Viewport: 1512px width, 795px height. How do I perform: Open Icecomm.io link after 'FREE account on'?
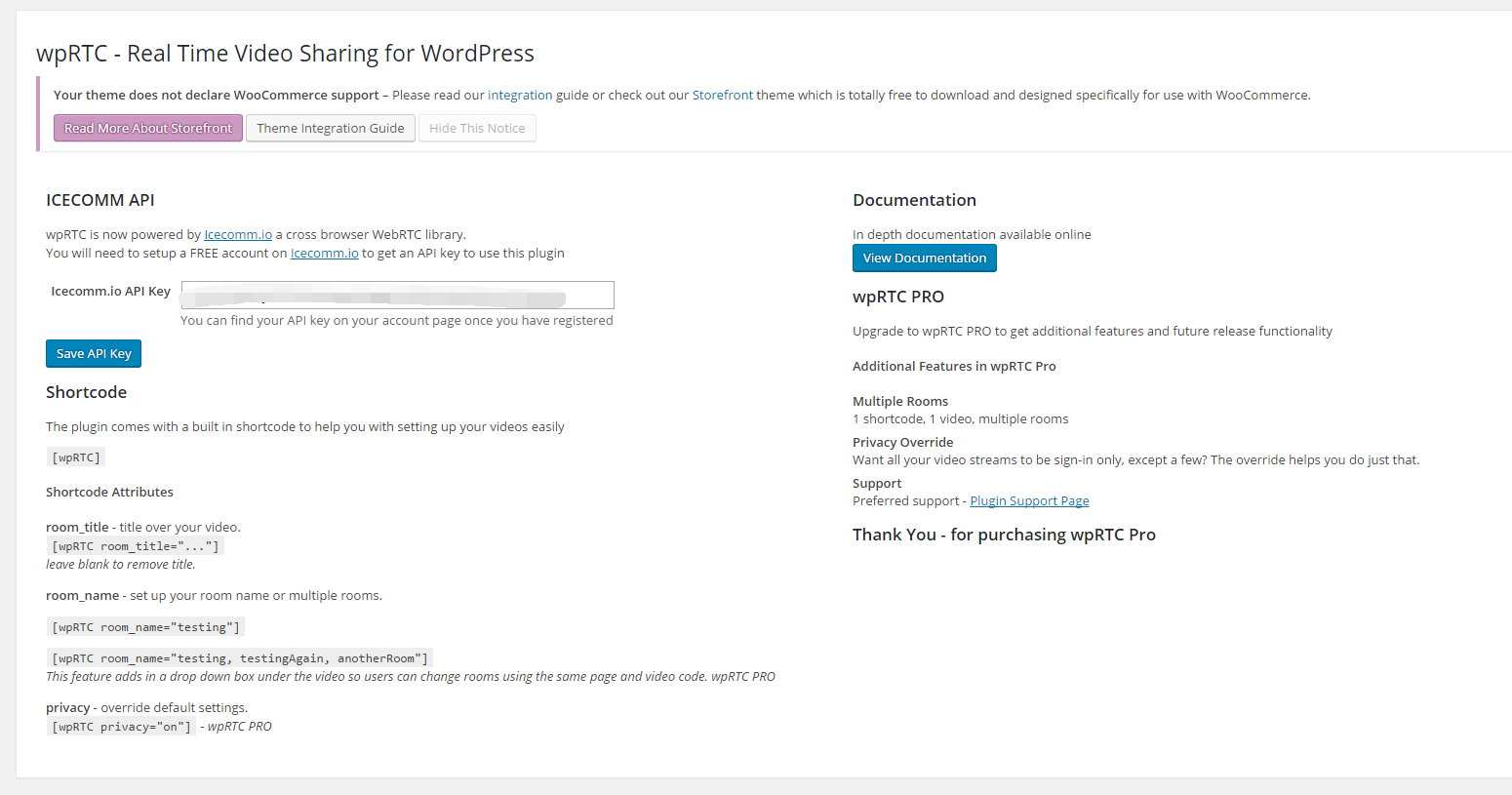pos(325,253)
